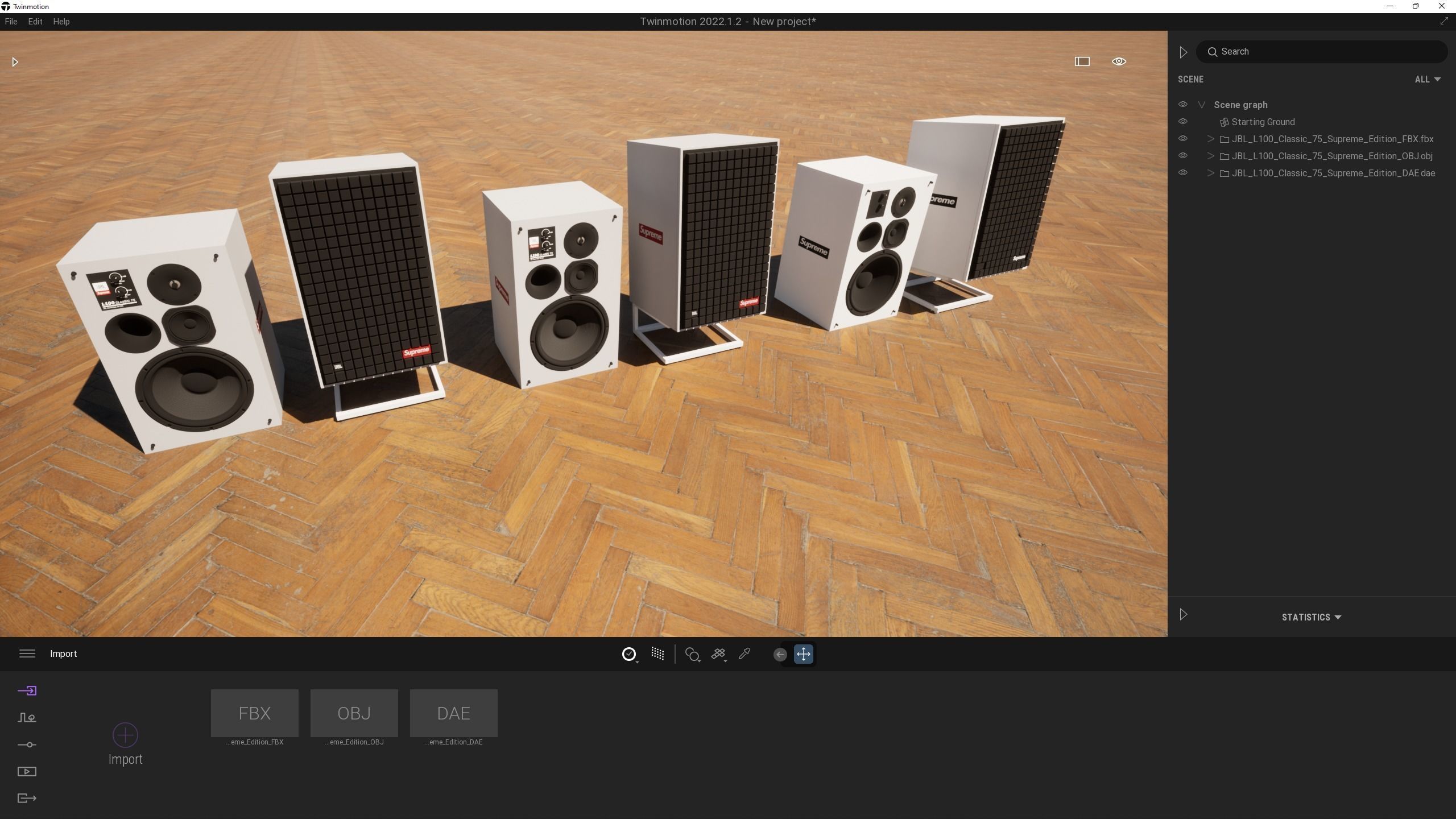Screen dimensions: 1456x819
Task: Open the Settings sliders tab icon
Action: click(27, 744)
